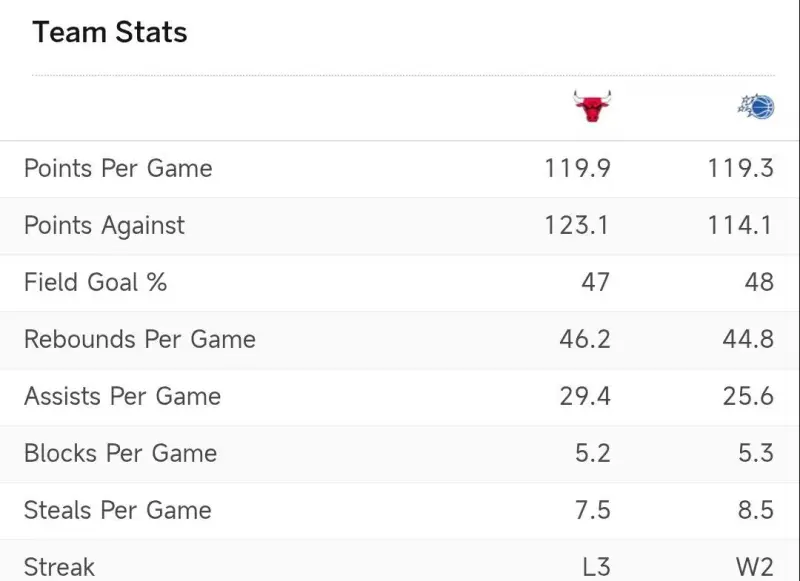Select the Steals Per Game label
Image resolution: width=800 pixels, height=581 pixels.
[x=118, y=510]
